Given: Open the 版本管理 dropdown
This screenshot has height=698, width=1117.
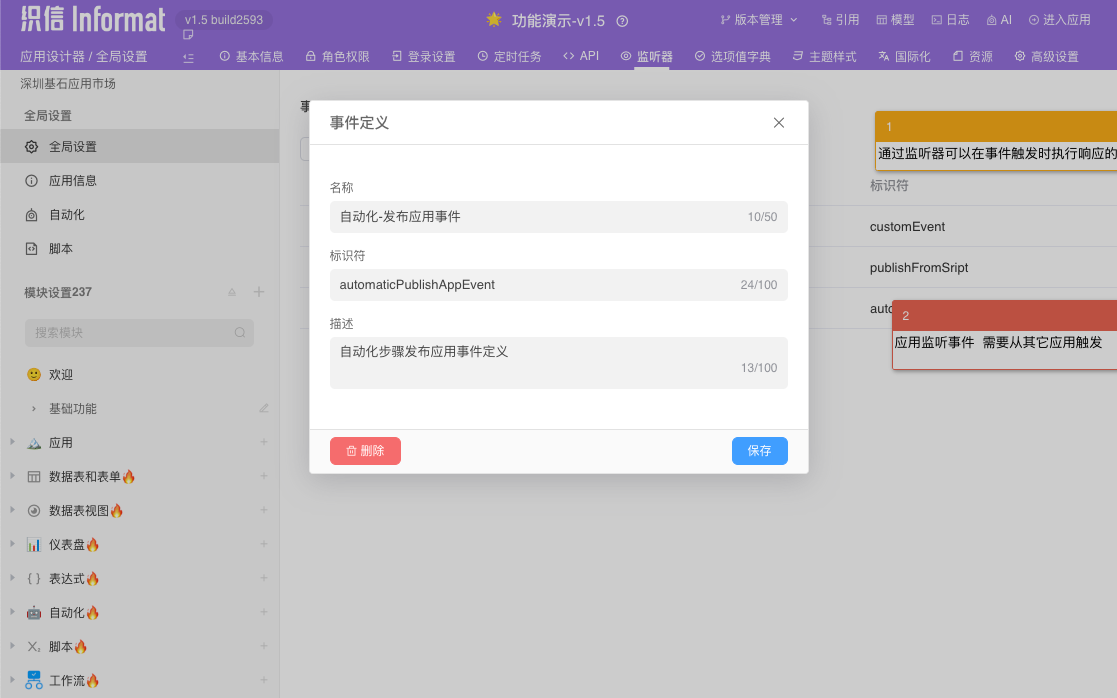Looking at the screenshot, I should coord(759,20).
